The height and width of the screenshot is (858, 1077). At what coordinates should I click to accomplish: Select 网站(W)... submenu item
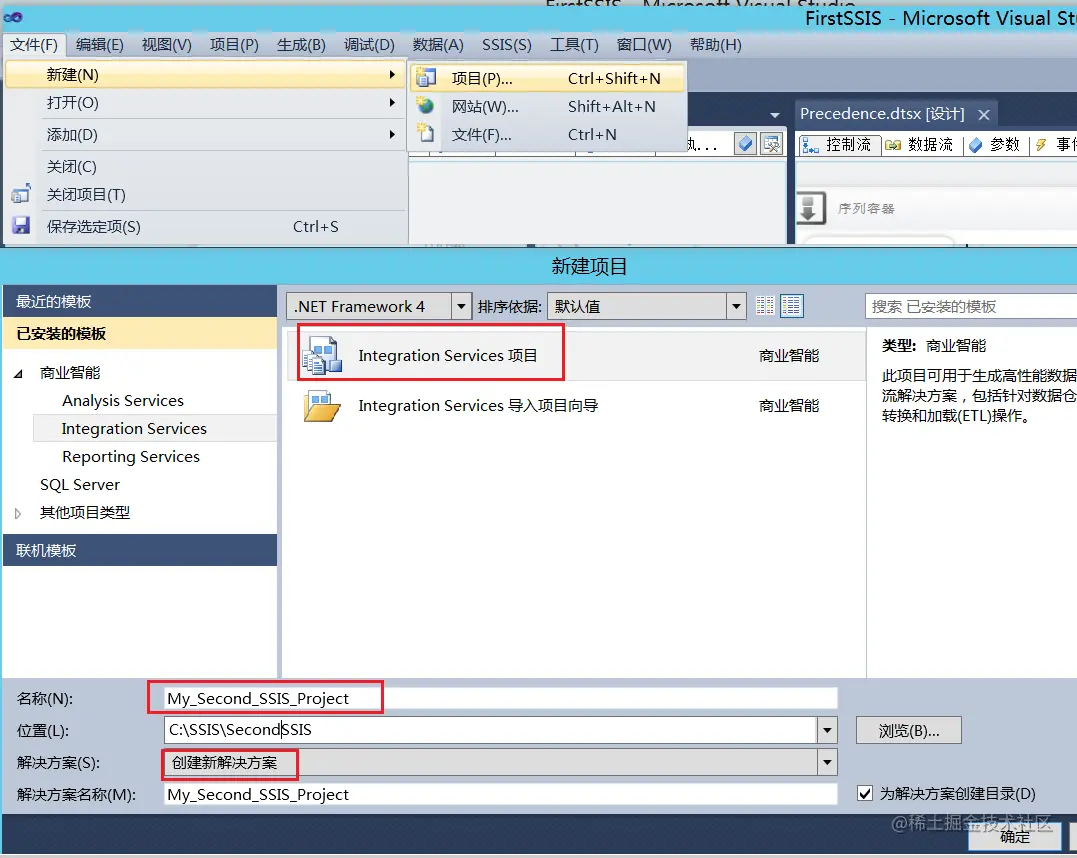click(x=547, y=106)
